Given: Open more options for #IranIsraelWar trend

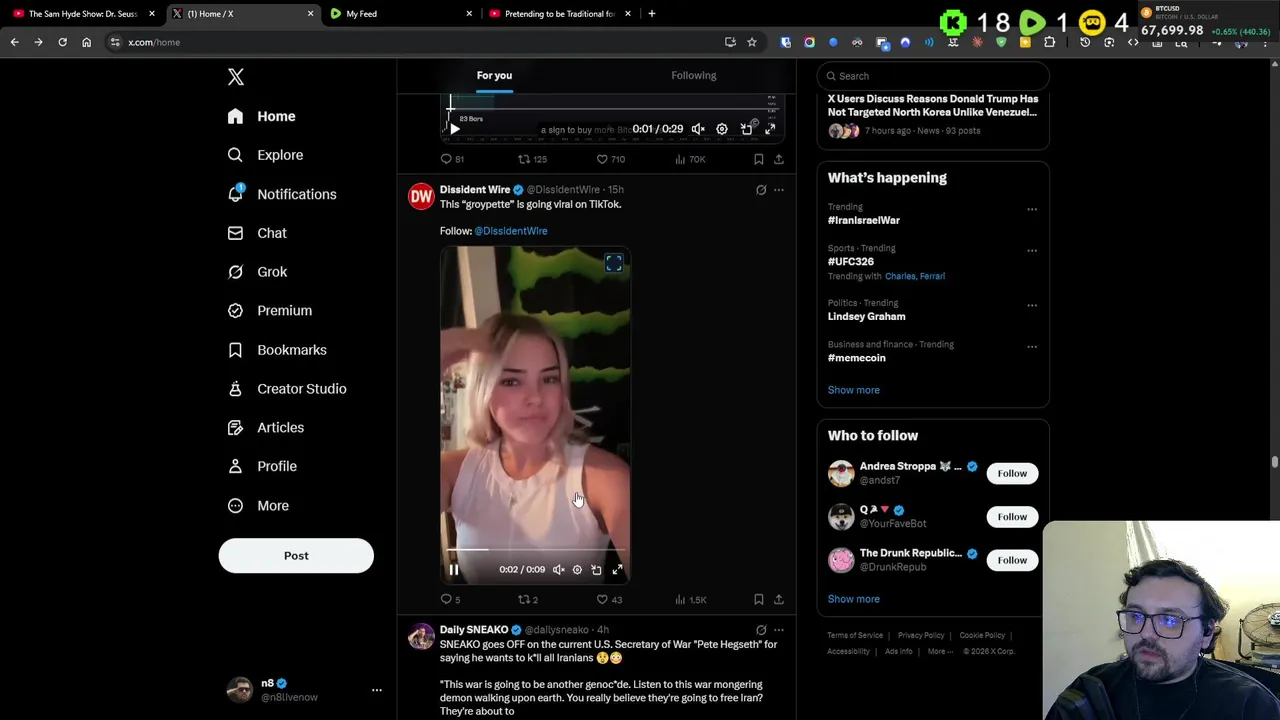Looking at the screenshot, I should 1032,210.
